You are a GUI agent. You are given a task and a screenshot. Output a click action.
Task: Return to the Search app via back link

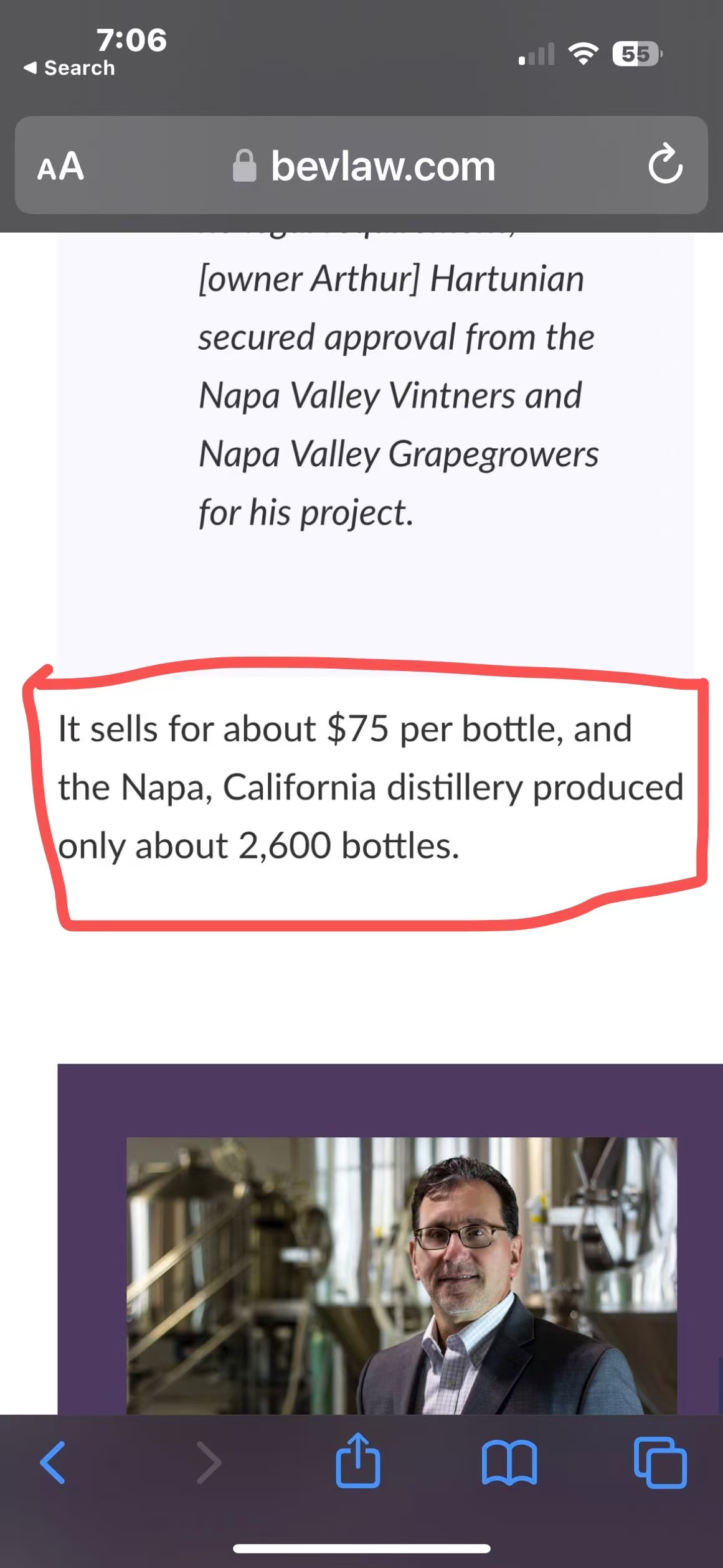click(70, 68)
